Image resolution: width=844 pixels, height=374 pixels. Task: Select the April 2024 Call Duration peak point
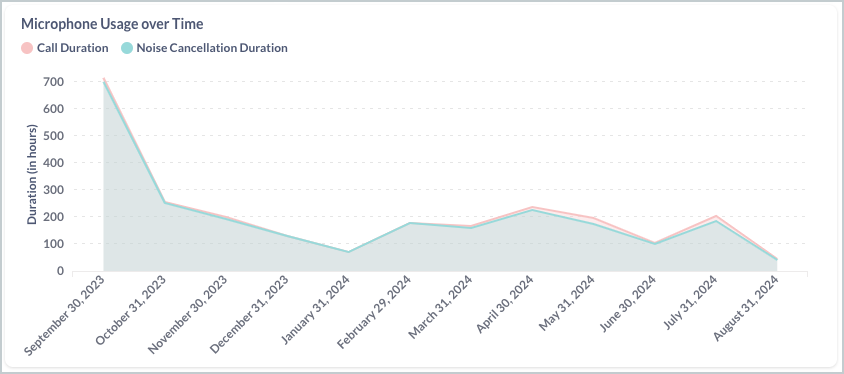[532, 207]
